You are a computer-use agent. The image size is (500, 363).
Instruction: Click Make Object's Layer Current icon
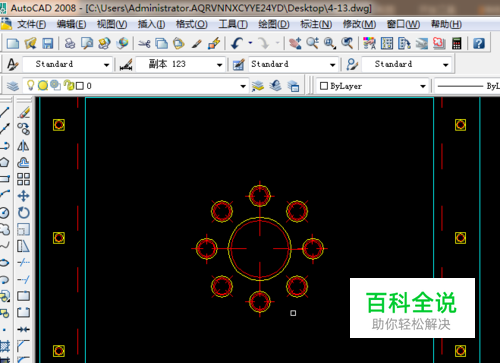coord(258,86)
